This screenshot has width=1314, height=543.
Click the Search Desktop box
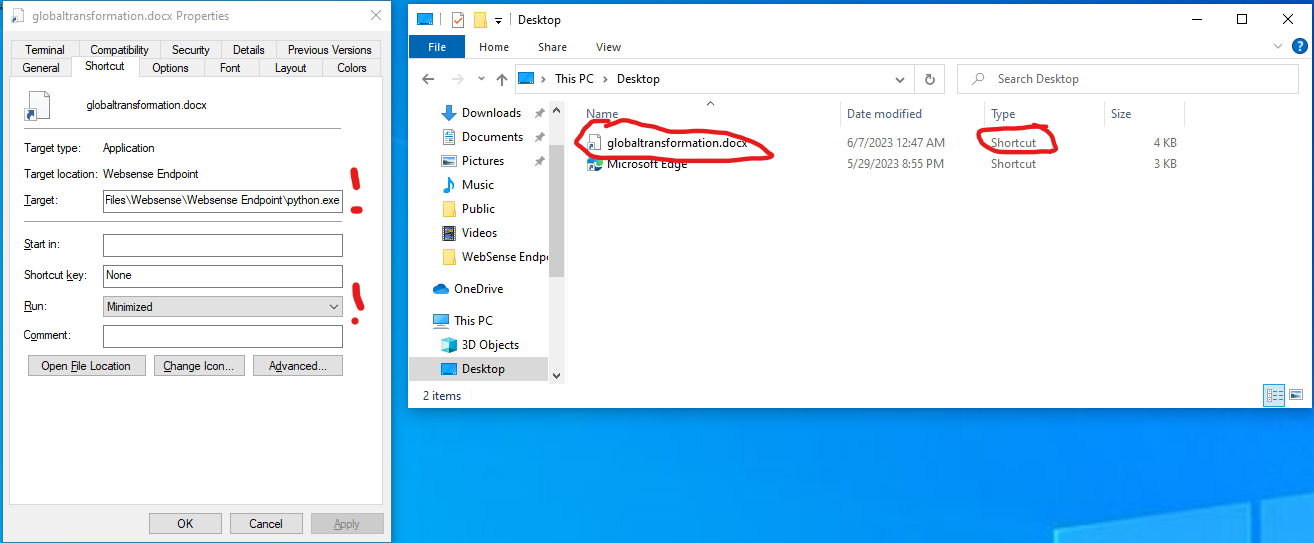coord(1129,79)
